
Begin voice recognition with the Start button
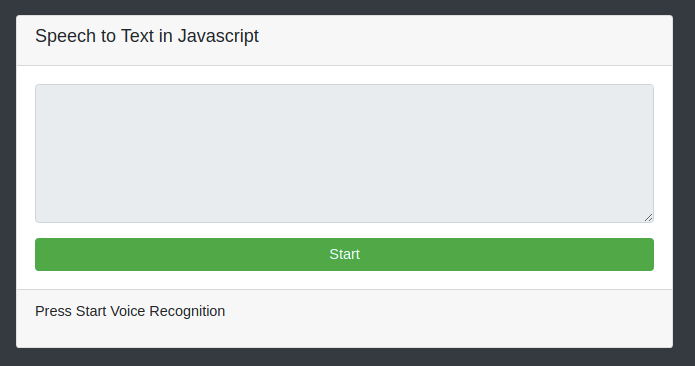tap(344, 254)
